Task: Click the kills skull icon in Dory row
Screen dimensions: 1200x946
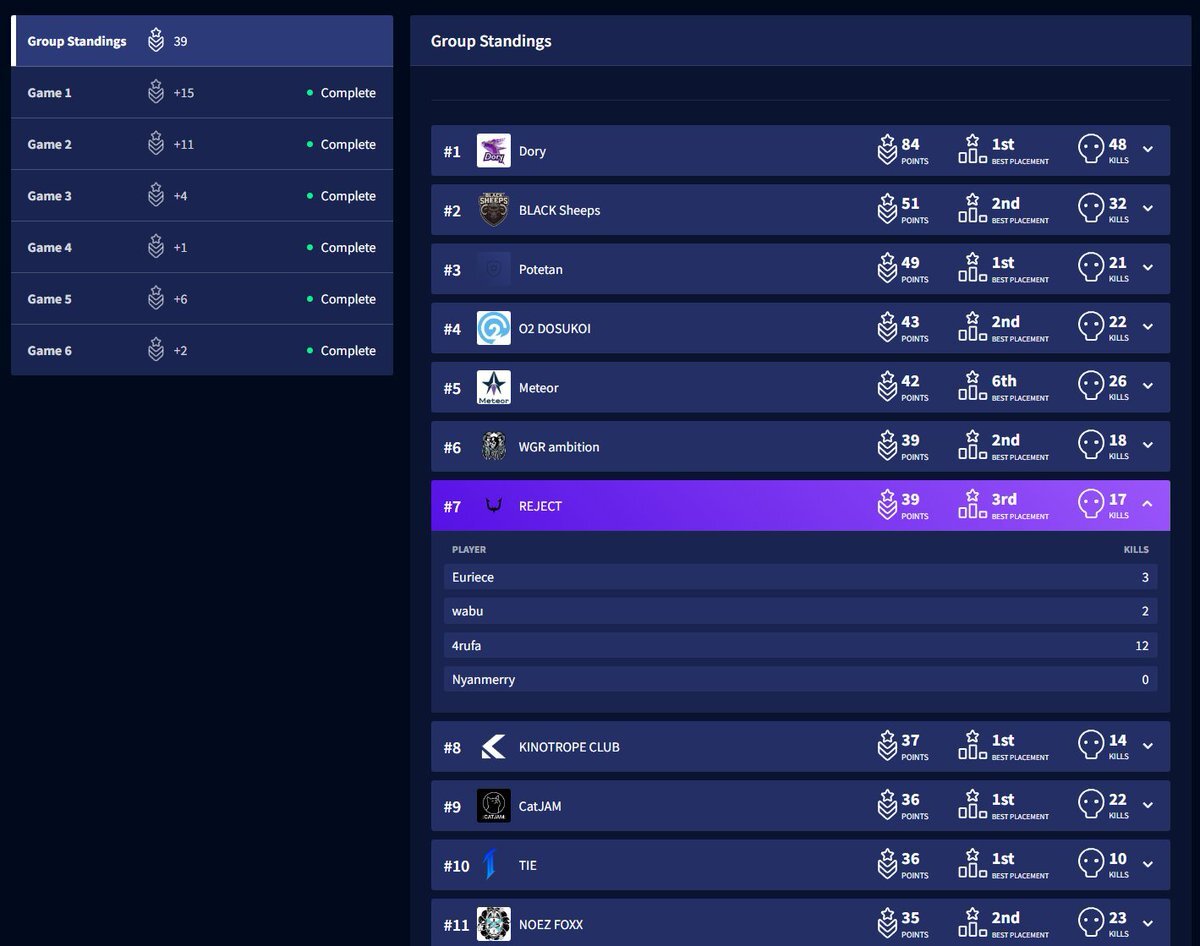Action: [1091, 150]
